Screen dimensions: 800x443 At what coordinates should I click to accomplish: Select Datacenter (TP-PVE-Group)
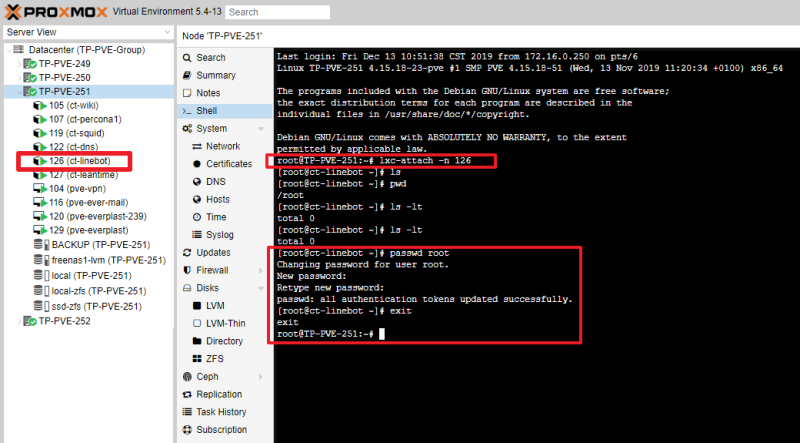point(87,50)
